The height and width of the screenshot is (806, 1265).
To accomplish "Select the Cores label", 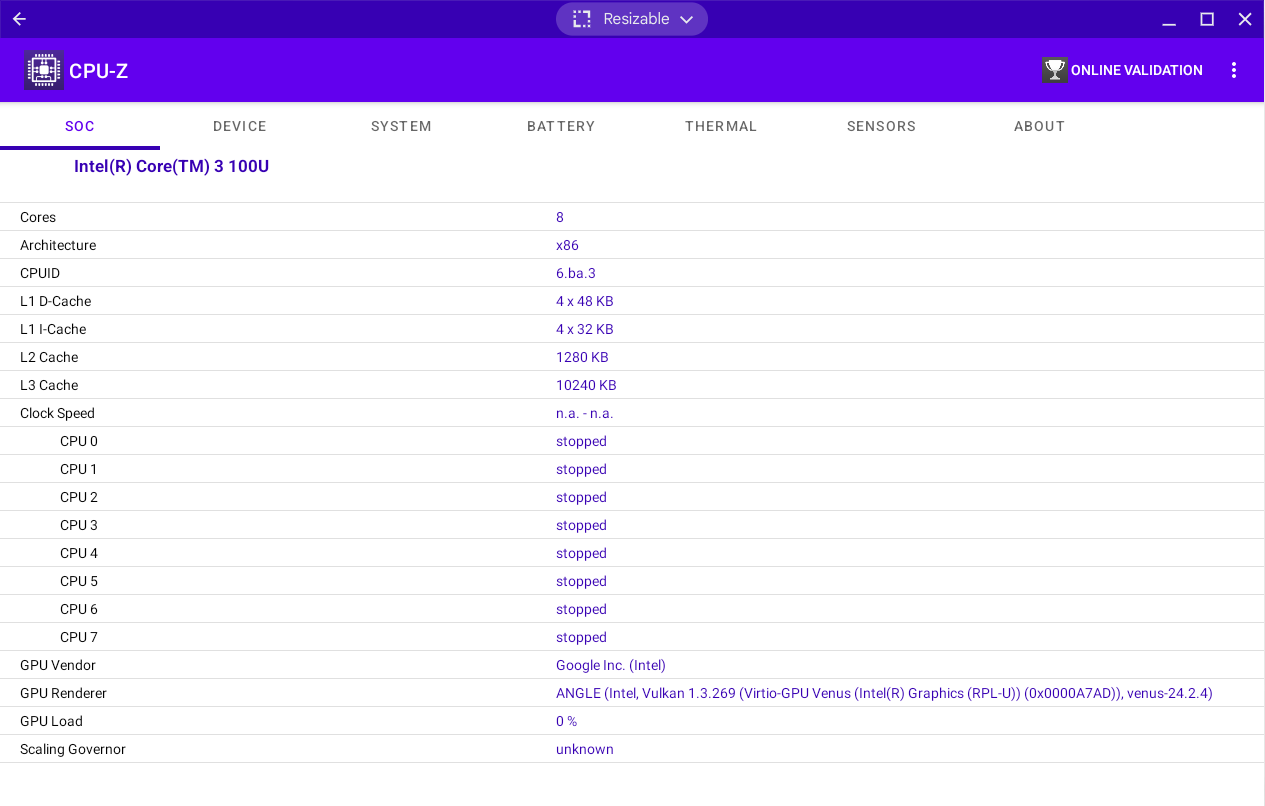I will pyautogui.click(x=38, y=217).
